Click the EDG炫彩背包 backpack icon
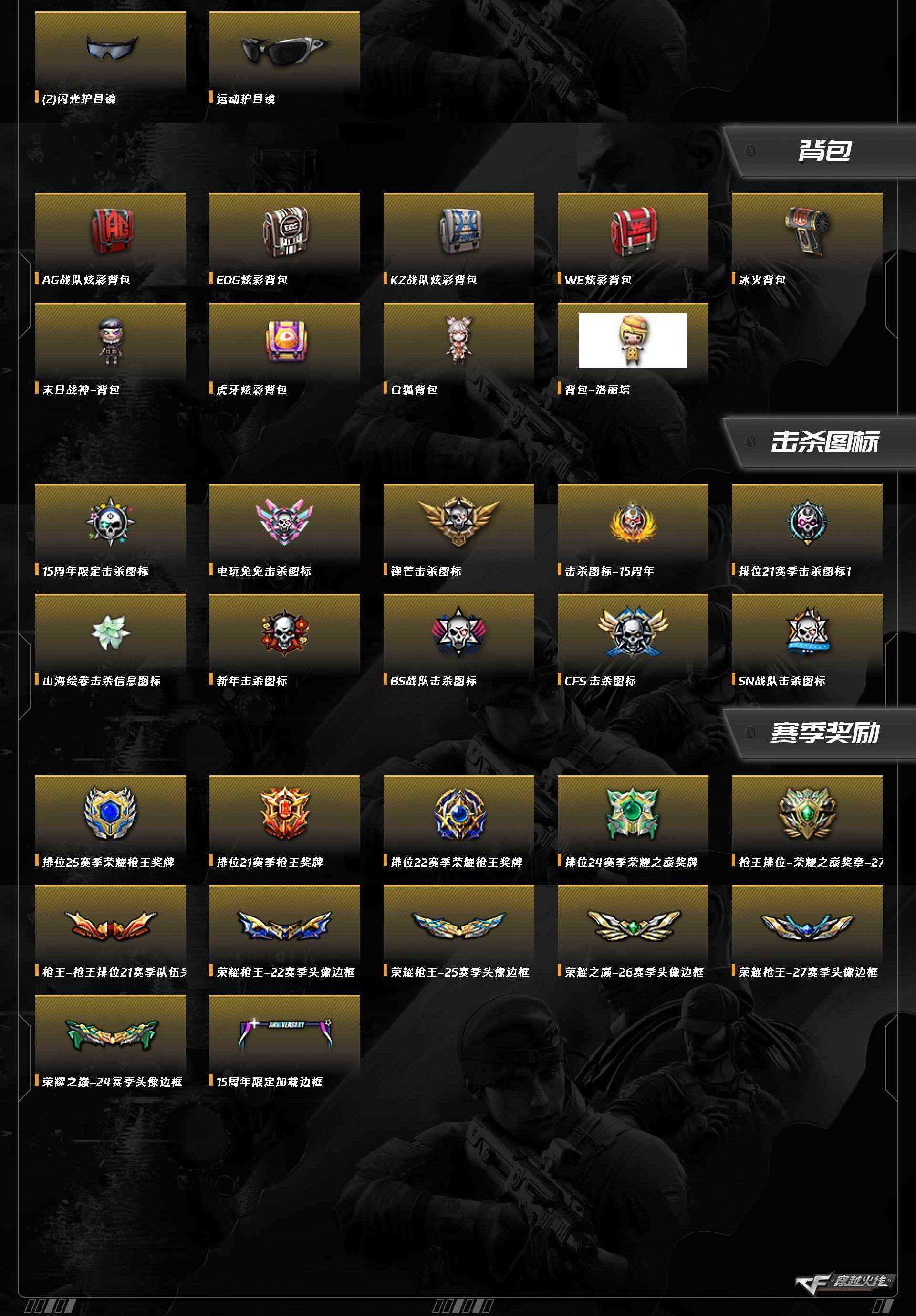This screenshot has width=916, height=1316. (285, 231)
